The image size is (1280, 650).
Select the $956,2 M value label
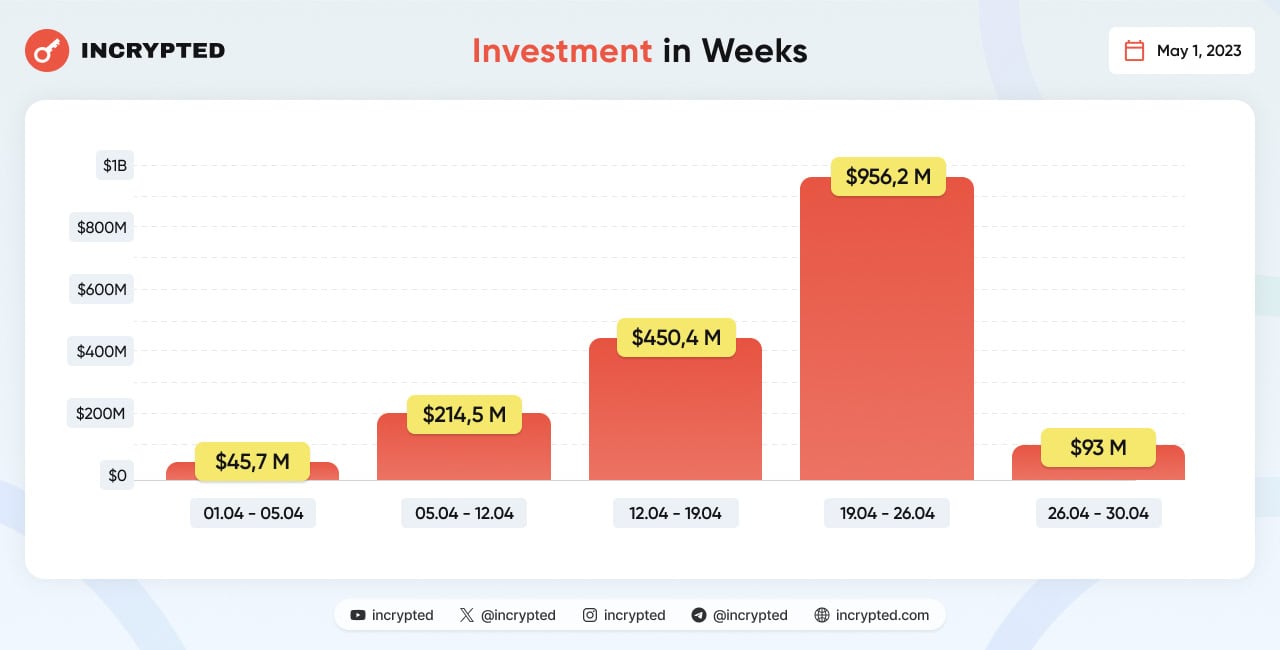[888, 177]
